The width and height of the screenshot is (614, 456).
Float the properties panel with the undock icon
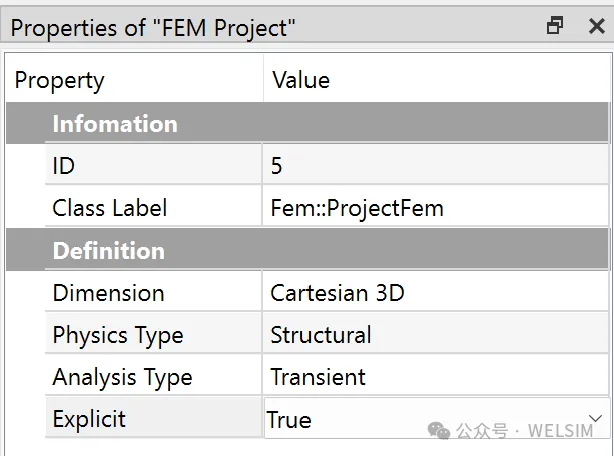coord(555,26)
